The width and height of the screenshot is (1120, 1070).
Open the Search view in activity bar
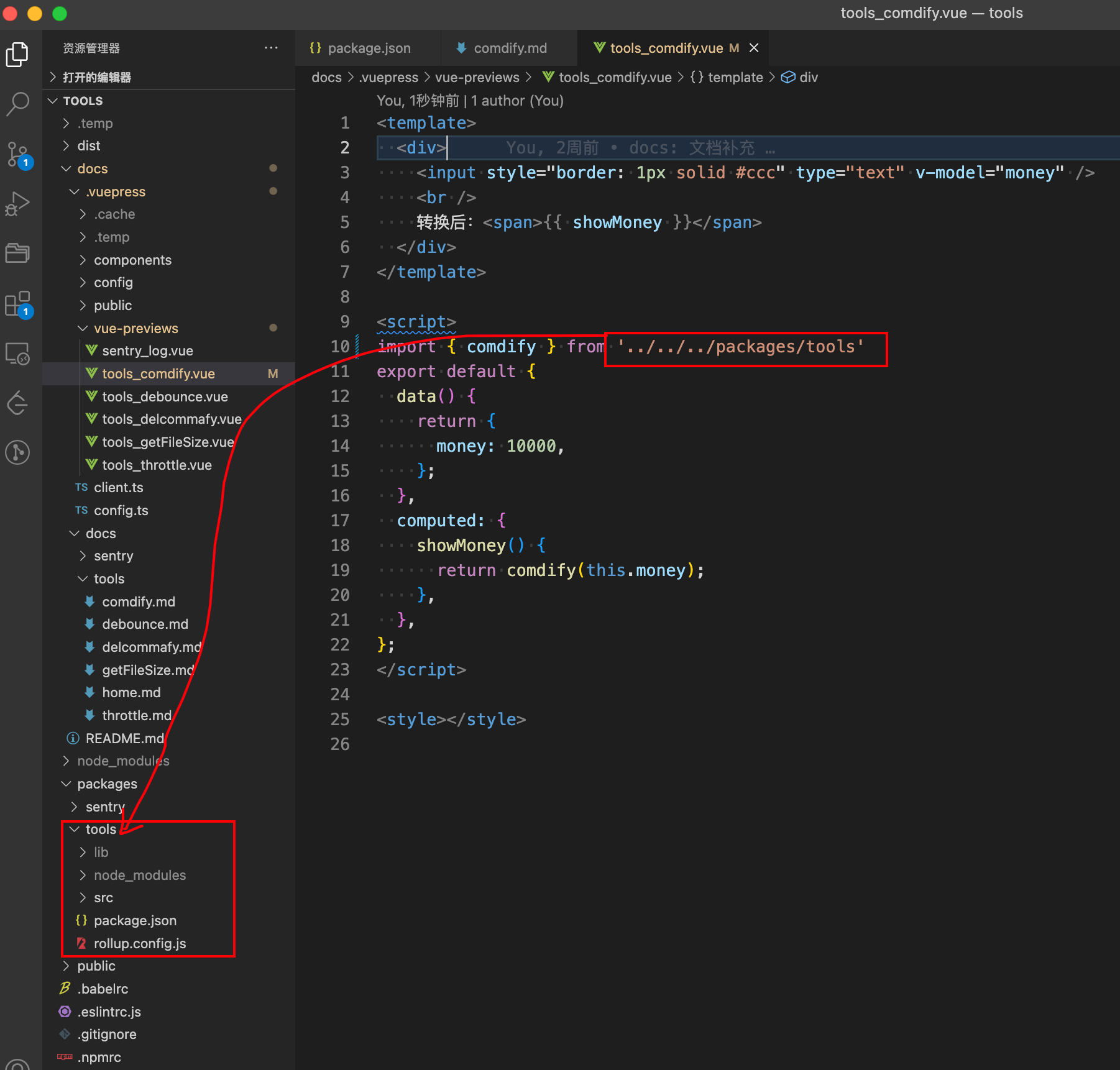17,104
